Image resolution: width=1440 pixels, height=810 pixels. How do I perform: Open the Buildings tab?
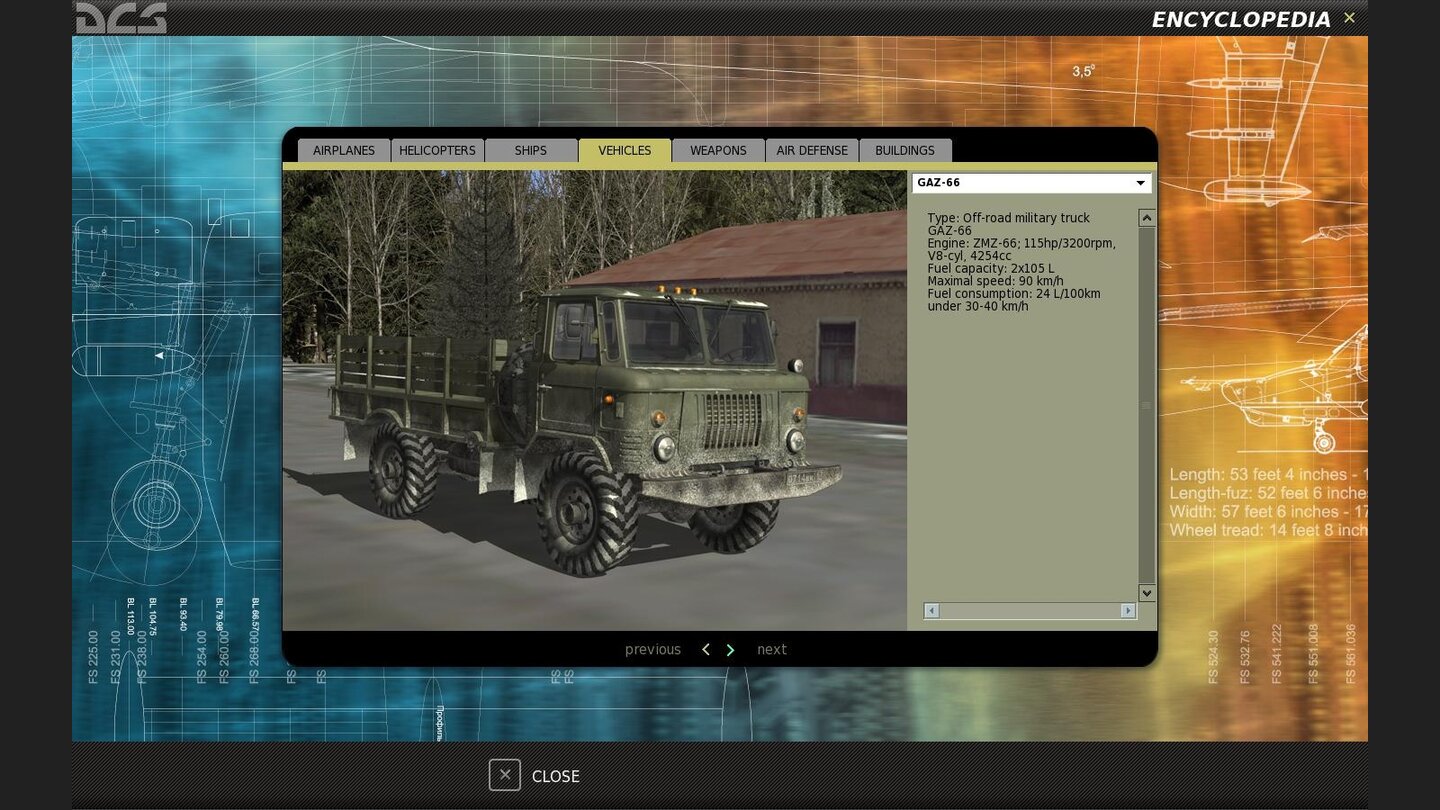[905, 150]
